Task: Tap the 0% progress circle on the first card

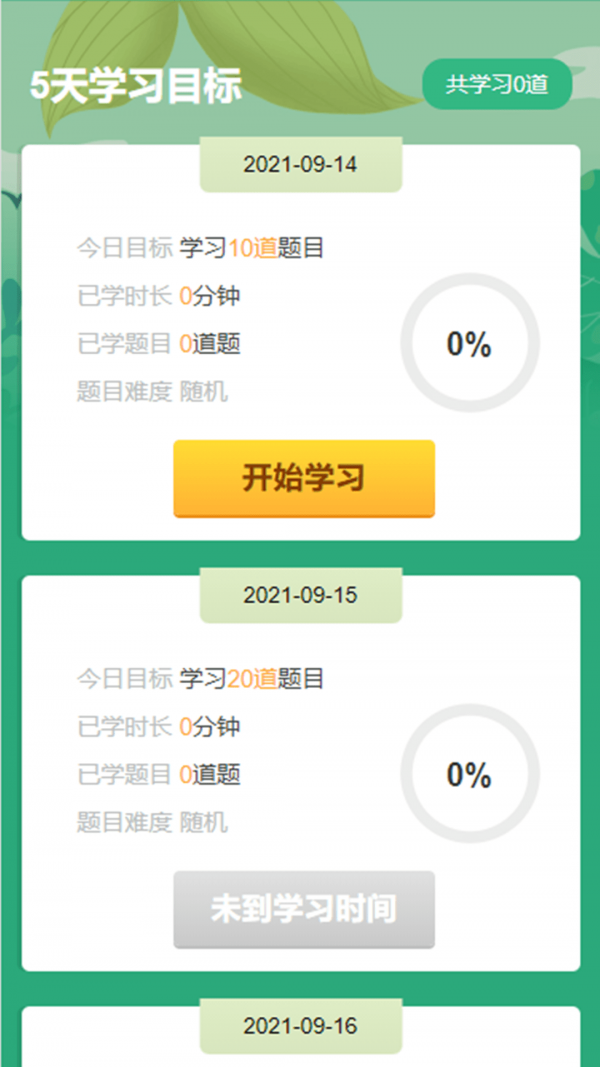Action: pyautogui.click(x=469, y=345)
